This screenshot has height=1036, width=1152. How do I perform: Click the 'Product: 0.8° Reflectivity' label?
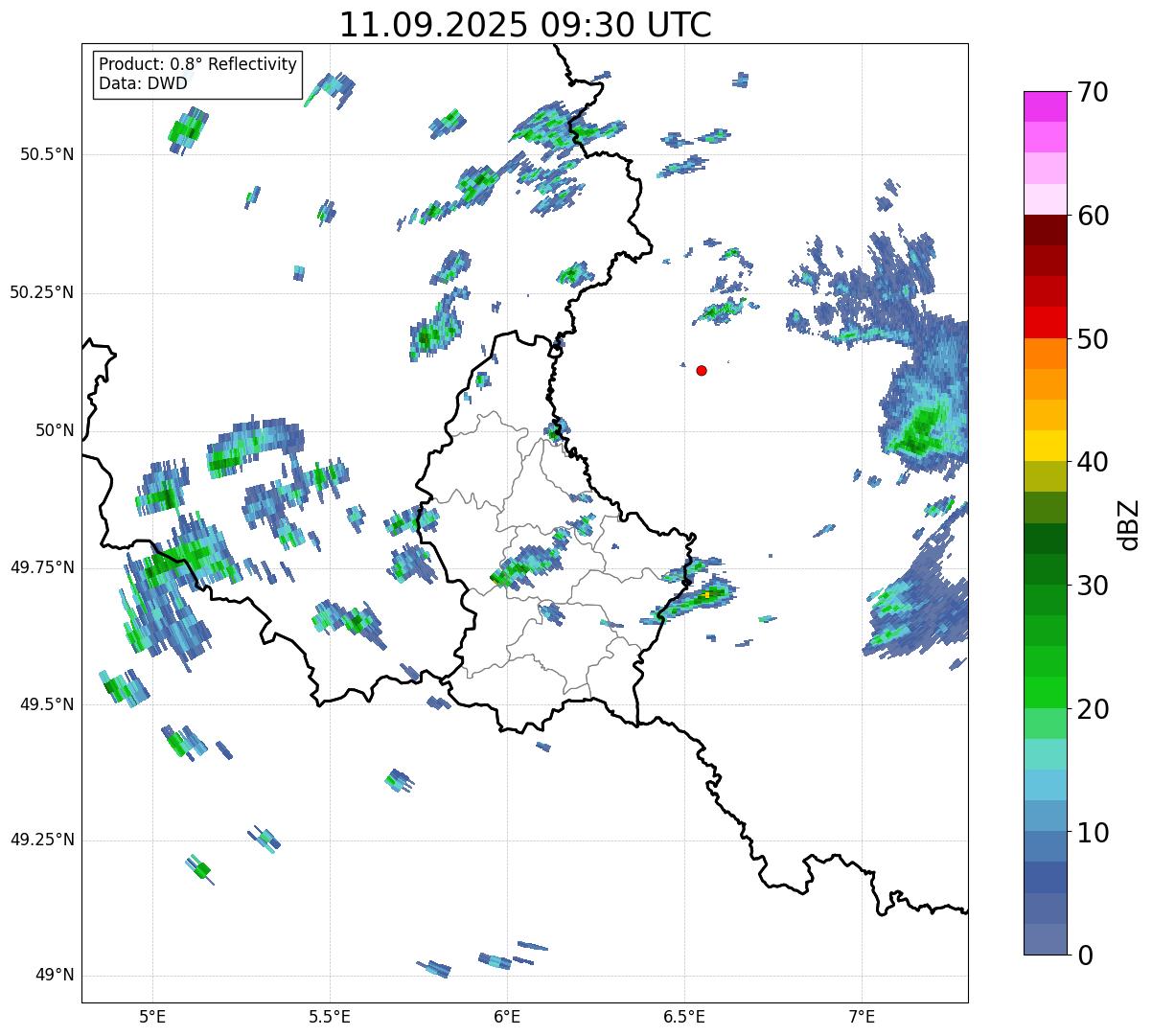[198, 64]
